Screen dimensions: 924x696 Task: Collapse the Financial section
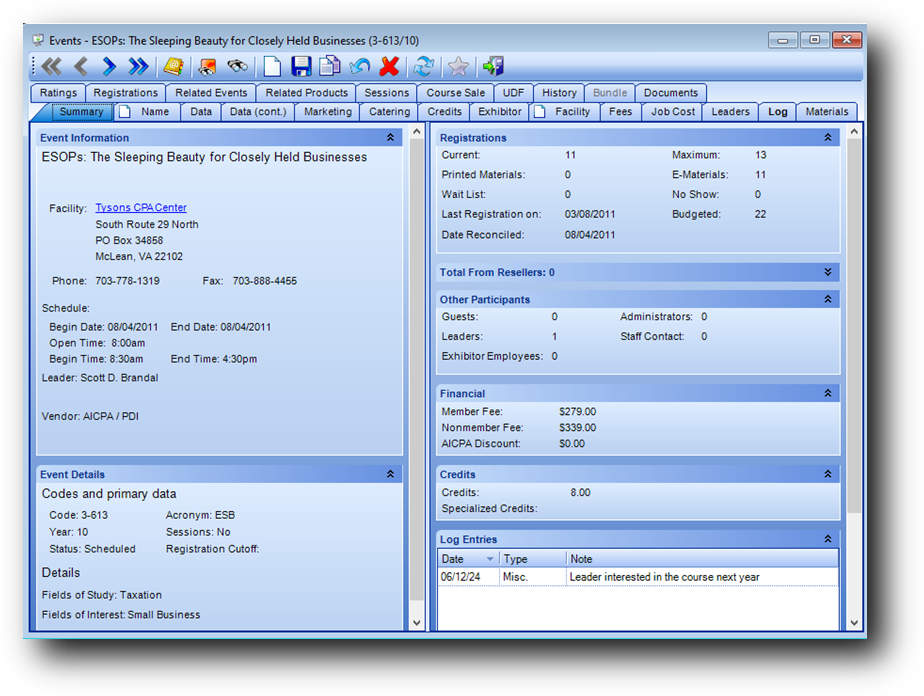tap(827, 394)
